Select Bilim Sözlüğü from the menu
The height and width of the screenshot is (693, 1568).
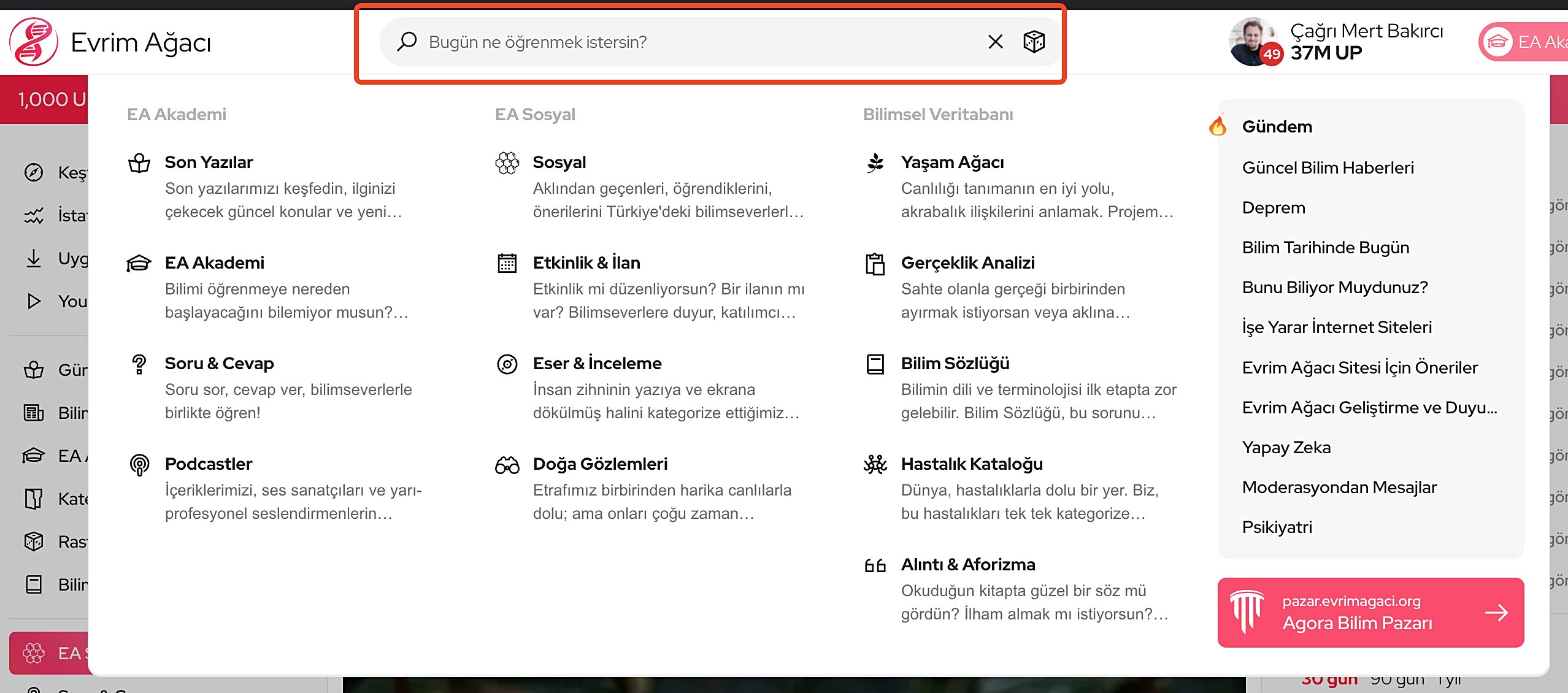[955, 364]
